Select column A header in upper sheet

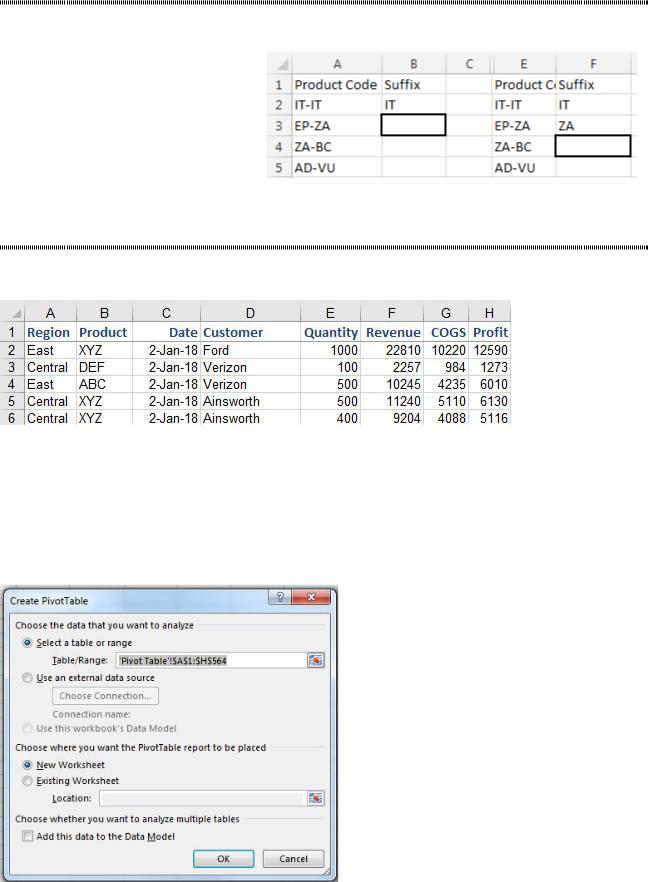click(337, 64)
